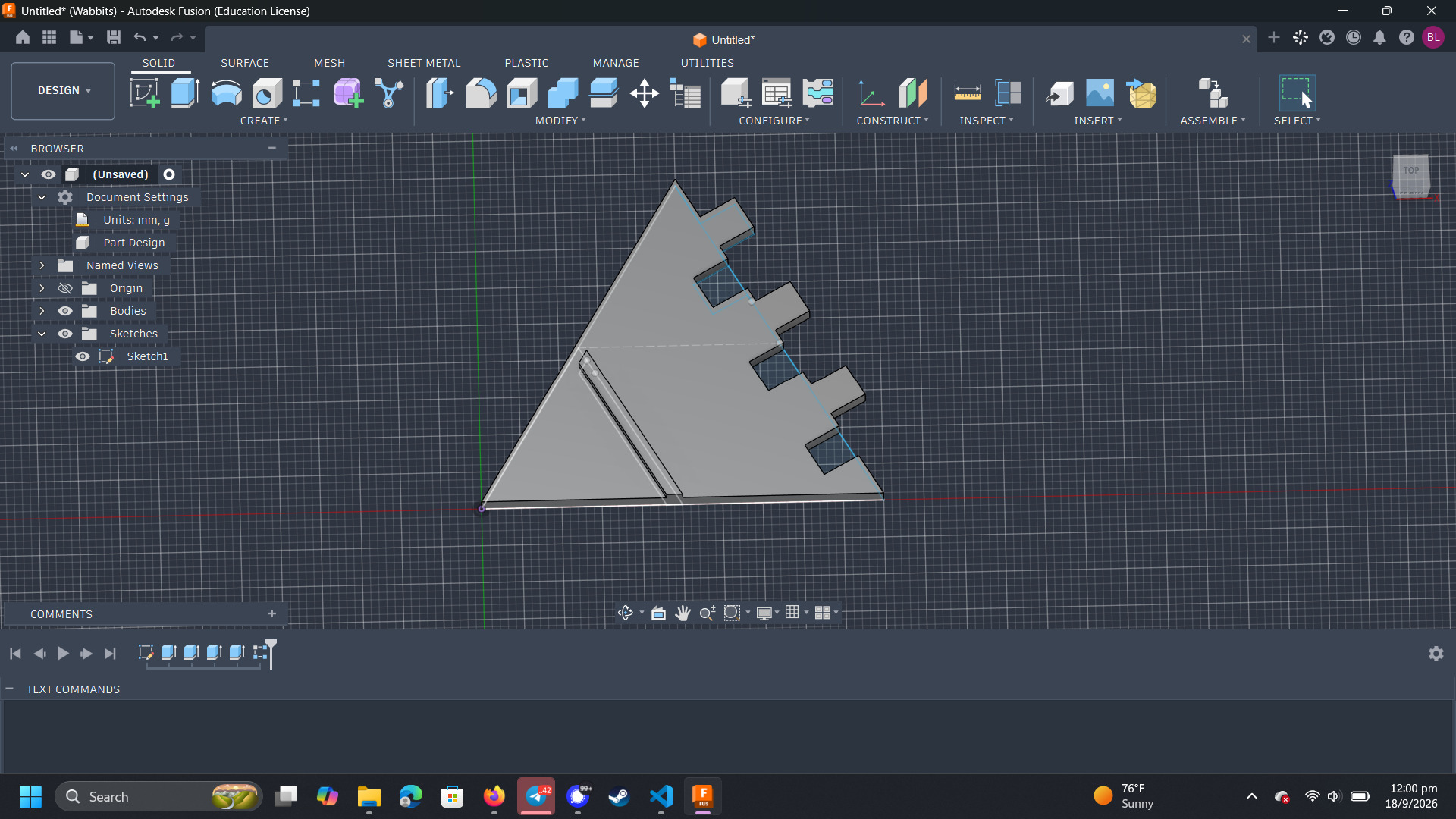
Task: Open the MODIFY dropdown menu
Action: point(560,121)
